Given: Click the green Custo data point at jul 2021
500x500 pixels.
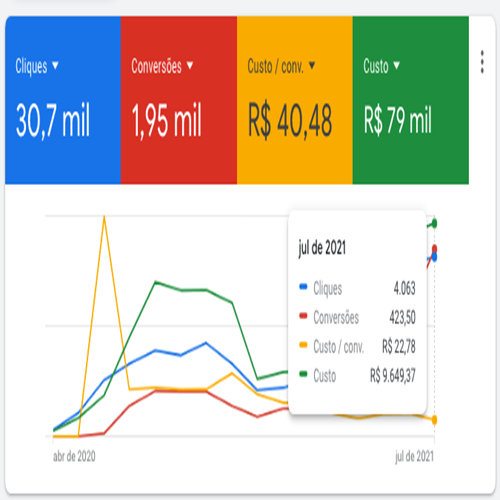Looking at the screenshot, I should [x=434, y=223].
